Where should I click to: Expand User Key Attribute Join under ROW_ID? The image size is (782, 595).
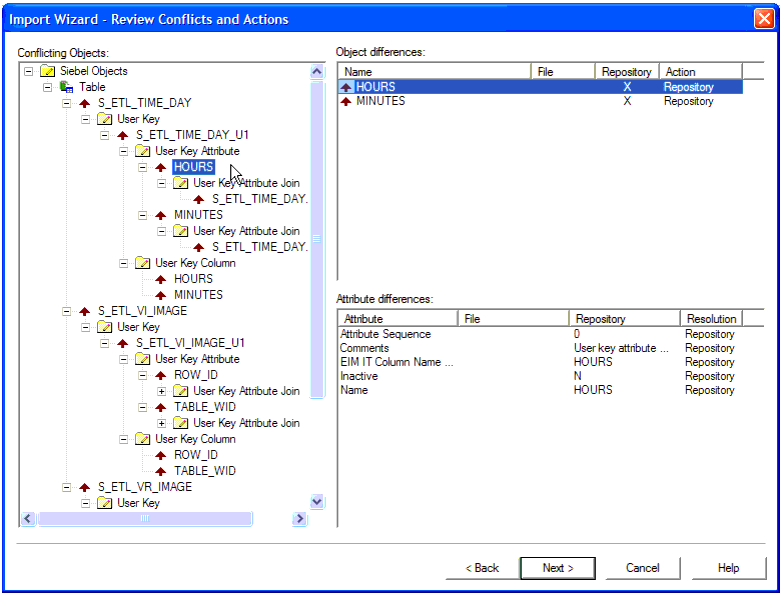tap(162, 392)
